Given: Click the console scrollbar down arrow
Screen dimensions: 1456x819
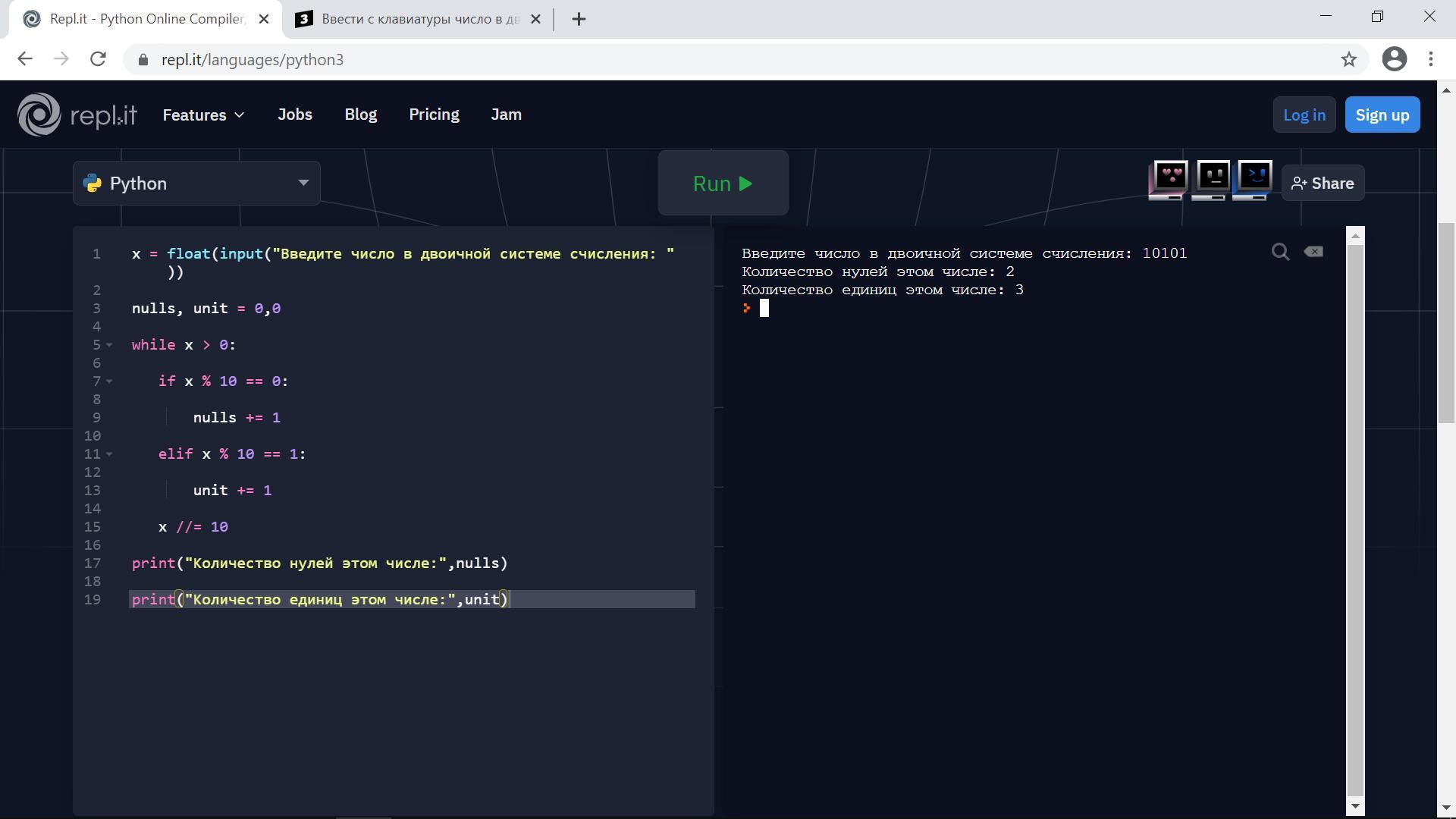Looking at the screenshot, I should point(1355,806).
